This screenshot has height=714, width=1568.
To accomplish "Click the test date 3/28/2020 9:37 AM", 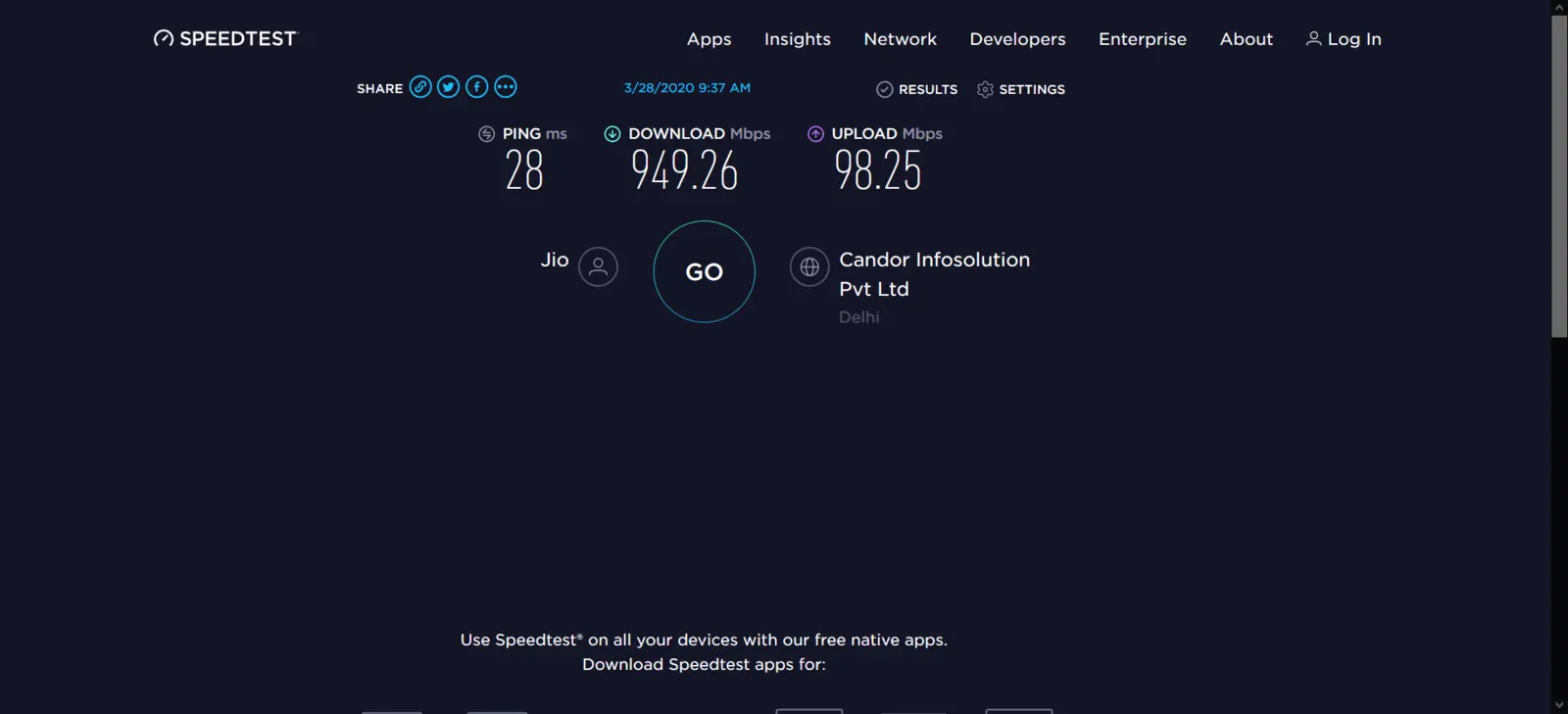I will pos(687,88).
